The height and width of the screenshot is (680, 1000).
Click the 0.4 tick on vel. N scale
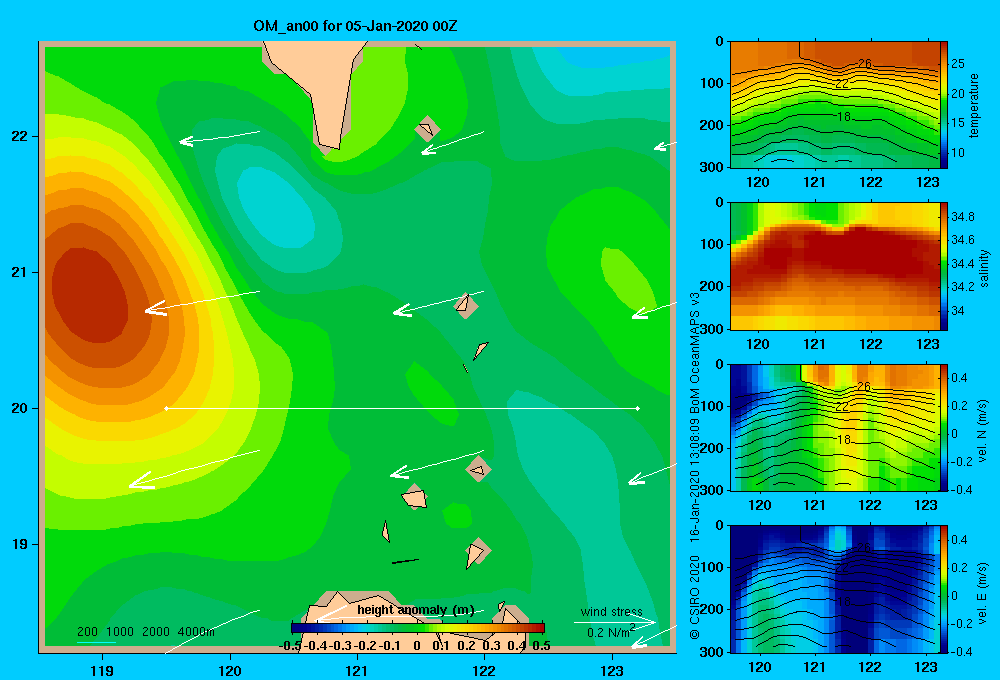(959, 378)
